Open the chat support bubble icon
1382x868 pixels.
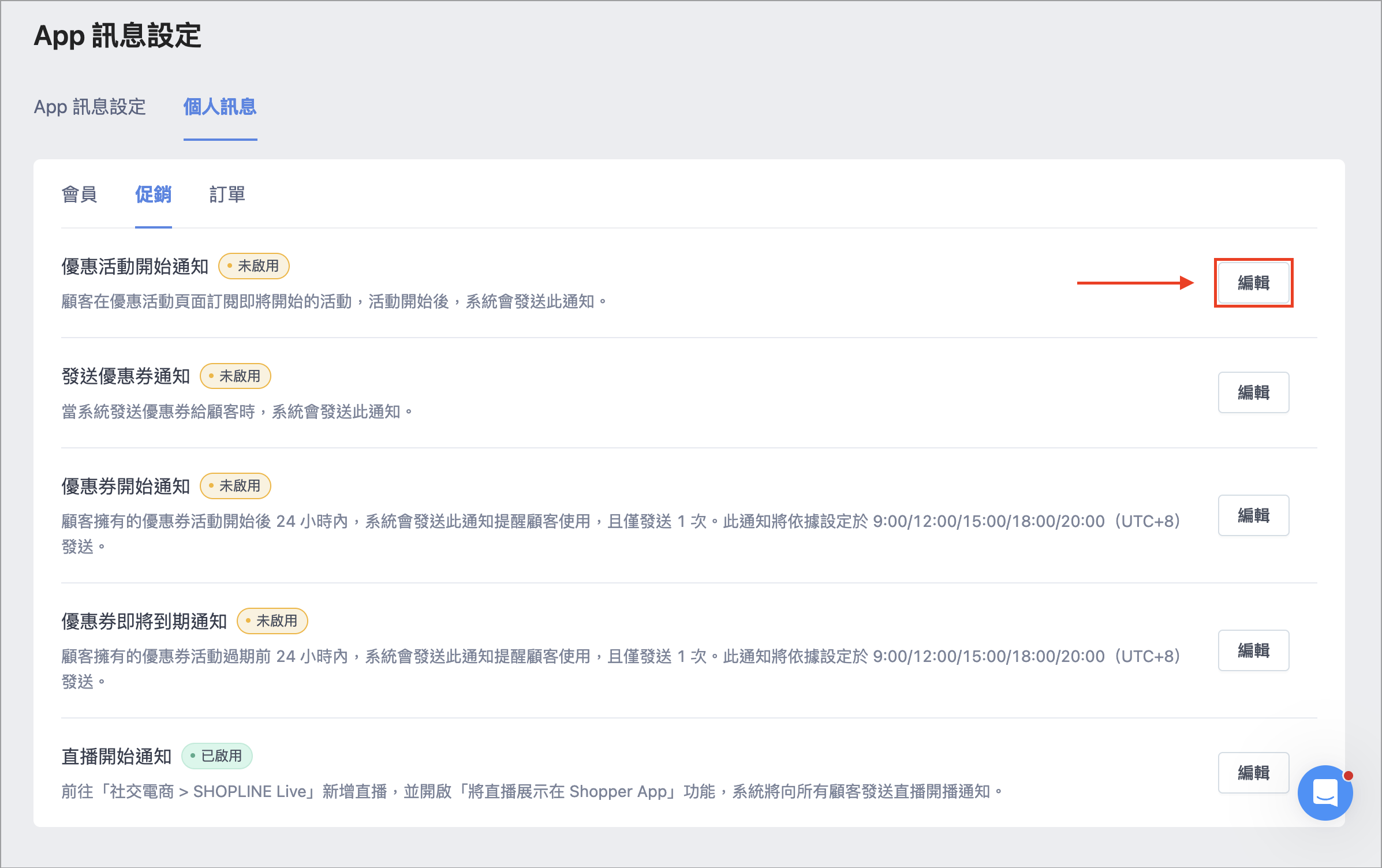tap(1325, 792)
